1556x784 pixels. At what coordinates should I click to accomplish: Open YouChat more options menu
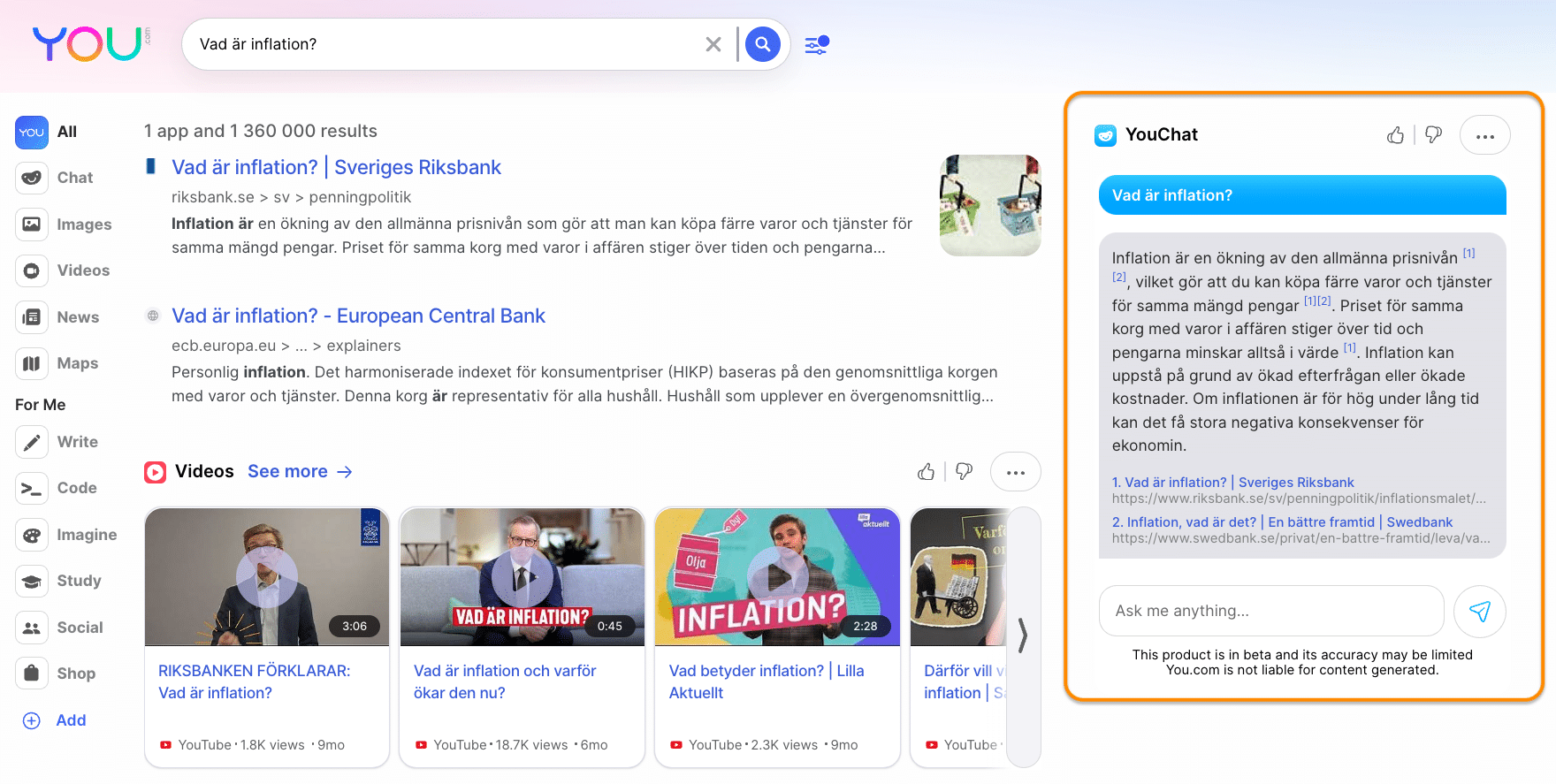click(1485, 135)
